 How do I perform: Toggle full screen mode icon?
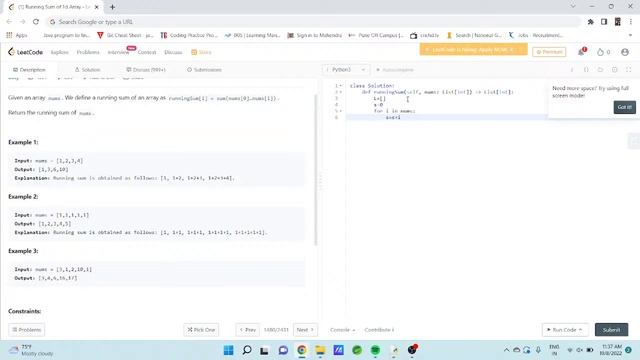pos(629,70)
